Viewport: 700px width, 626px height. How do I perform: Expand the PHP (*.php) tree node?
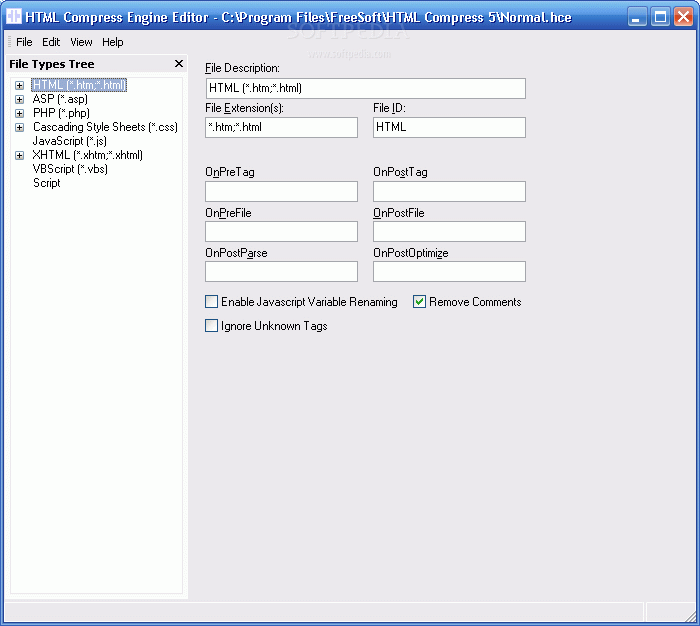[19, 113]
